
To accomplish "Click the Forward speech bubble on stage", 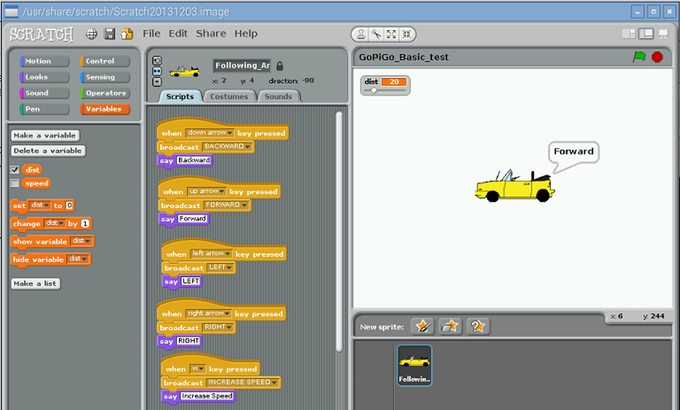I will point(573,152).
